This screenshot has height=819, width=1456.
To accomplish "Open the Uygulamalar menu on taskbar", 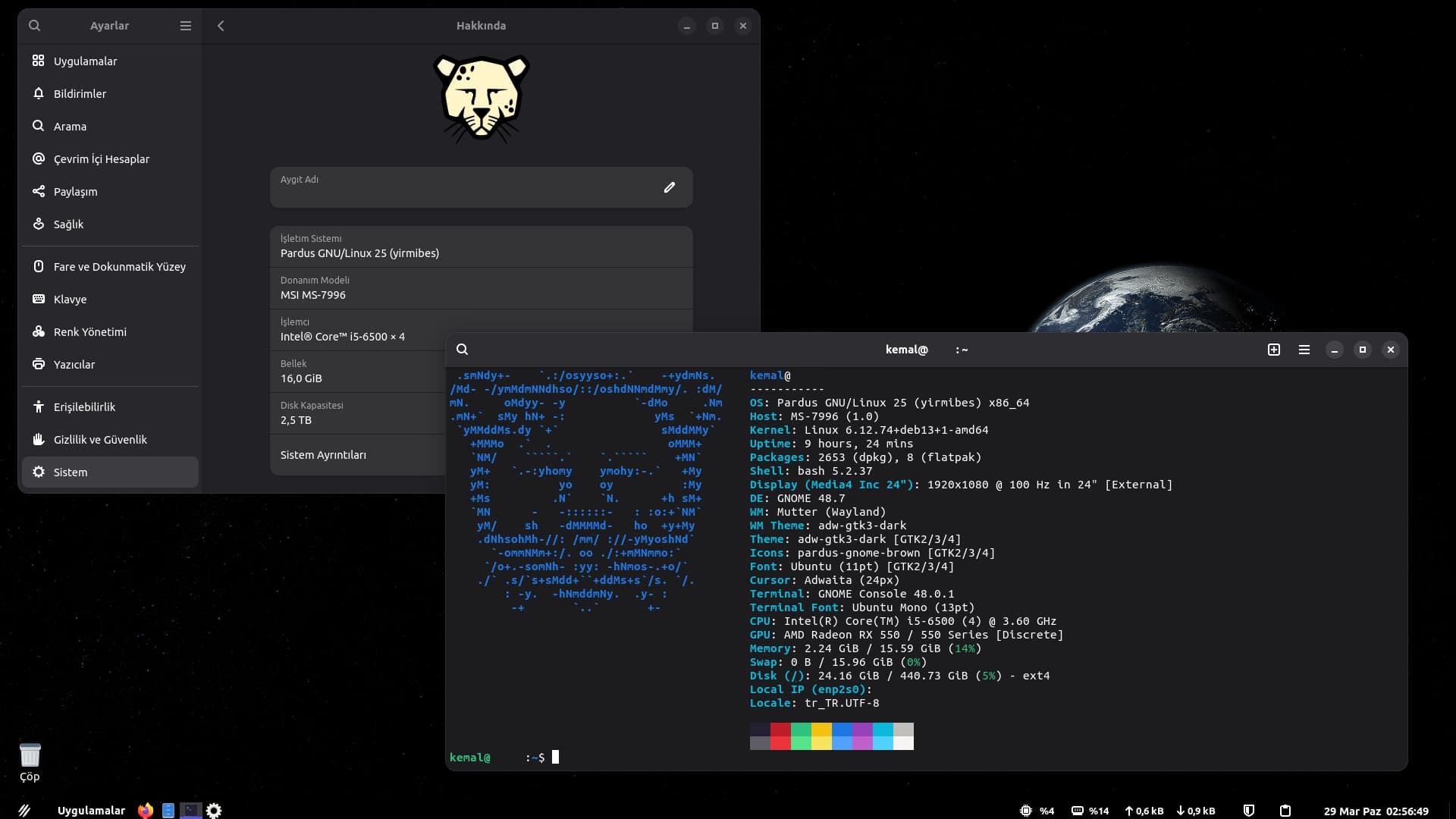I will click(91, 811).
